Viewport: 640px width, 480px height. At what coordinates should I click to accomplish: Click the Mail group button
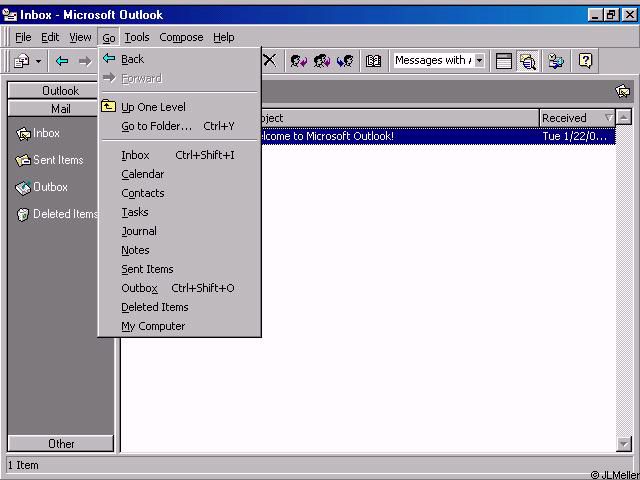pyautogui.click(x=53, y=109)
